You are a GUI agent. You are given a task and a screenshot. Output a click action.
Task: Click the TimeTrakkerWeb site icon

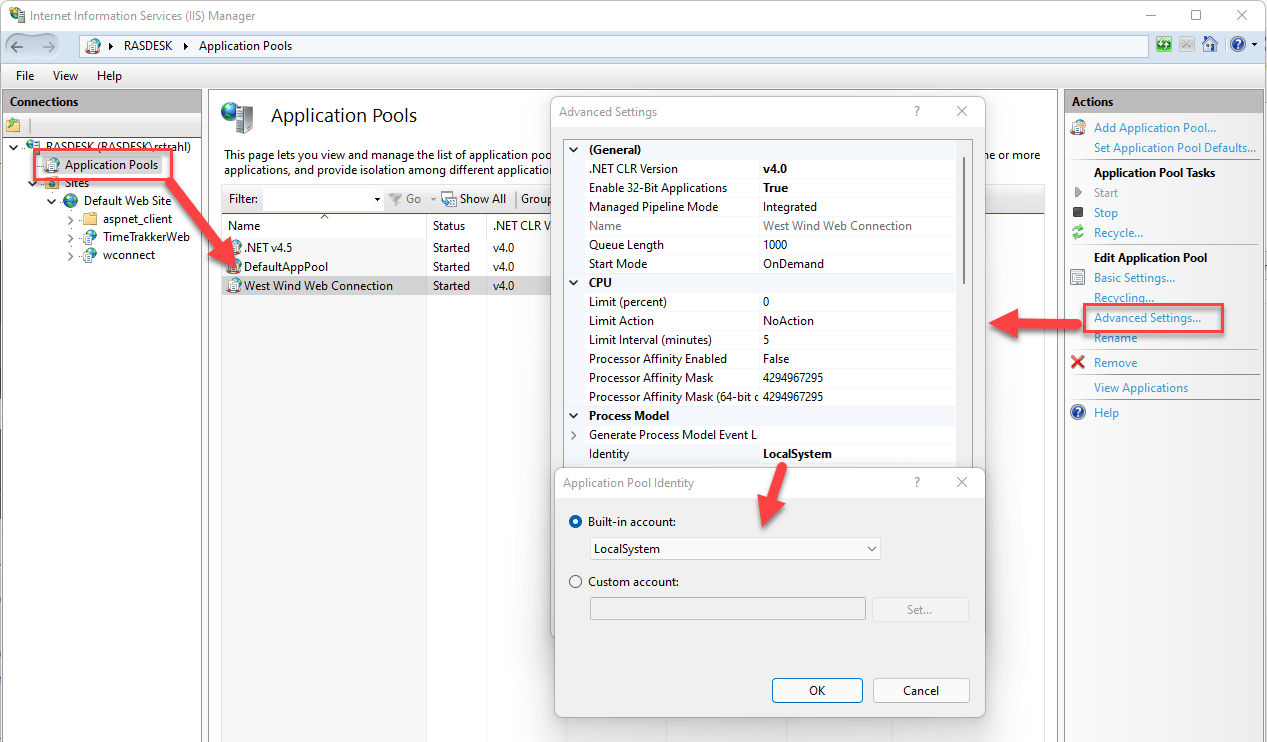point(90,237)
